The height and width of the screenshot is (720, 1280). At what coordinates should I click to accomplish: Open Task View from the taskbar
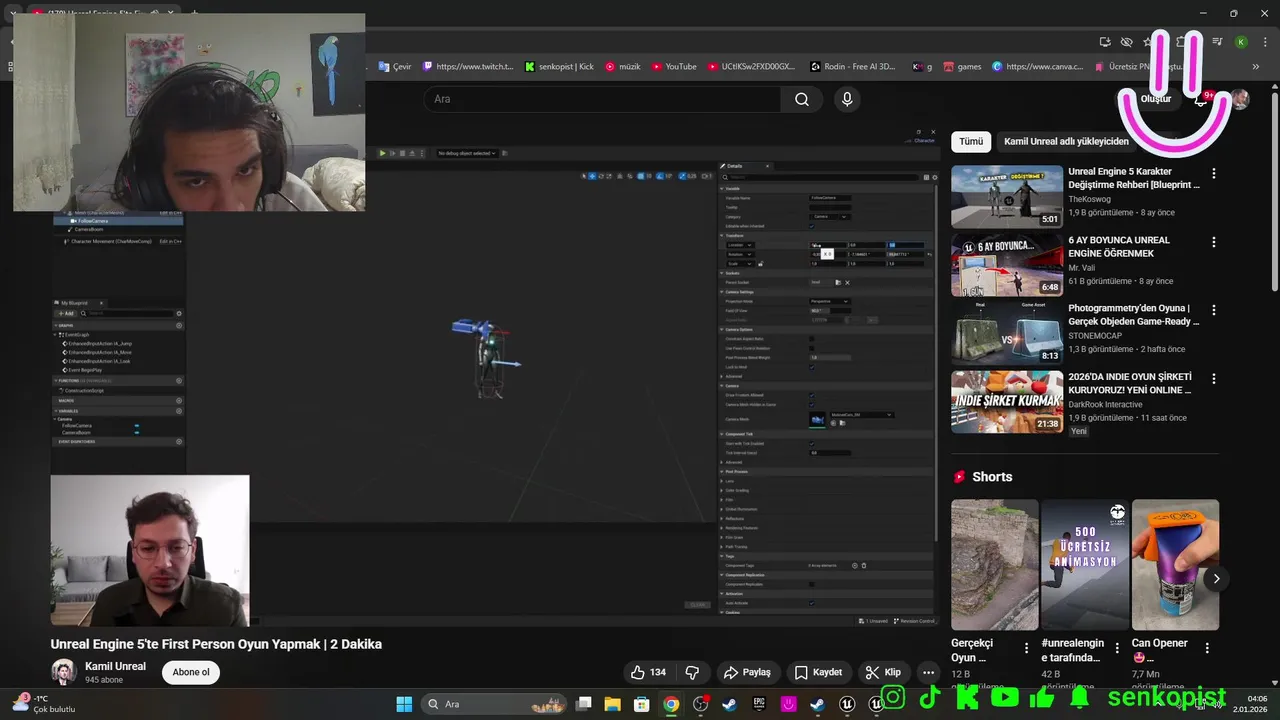(x=584, y=704)
